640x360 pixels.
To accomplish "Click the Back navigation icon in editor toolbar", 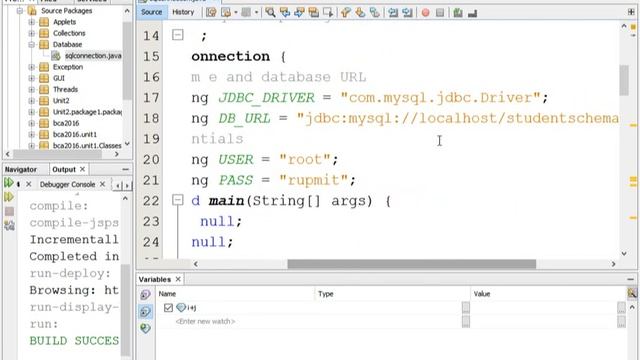I will [226, 13].
